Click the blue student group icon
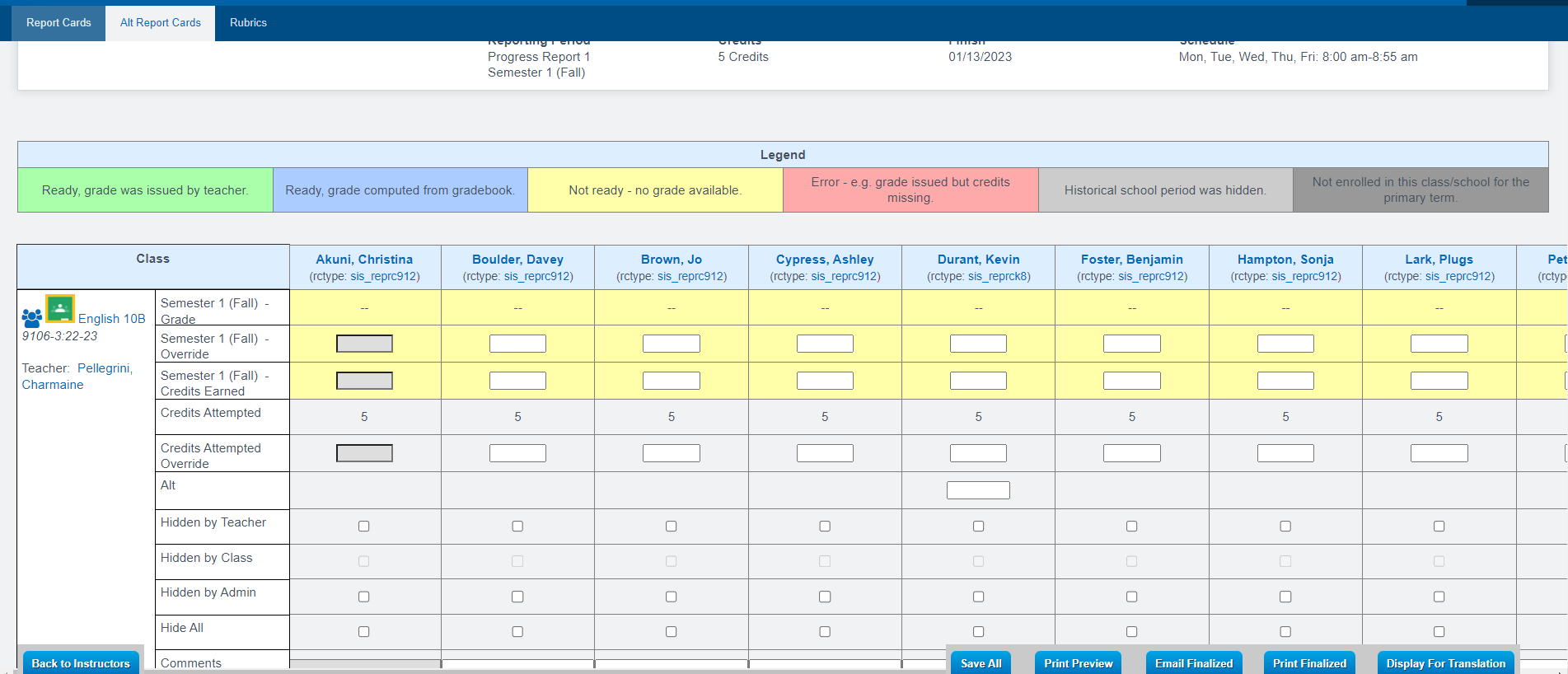The image size is (1568, 674). [32, 318]
